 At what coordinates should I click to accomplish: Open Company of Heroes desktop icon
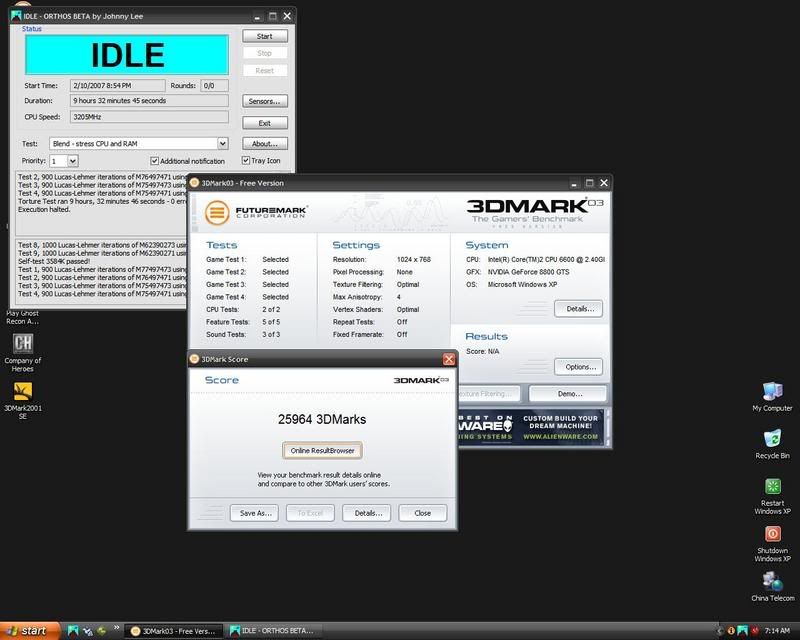[21, 344]
